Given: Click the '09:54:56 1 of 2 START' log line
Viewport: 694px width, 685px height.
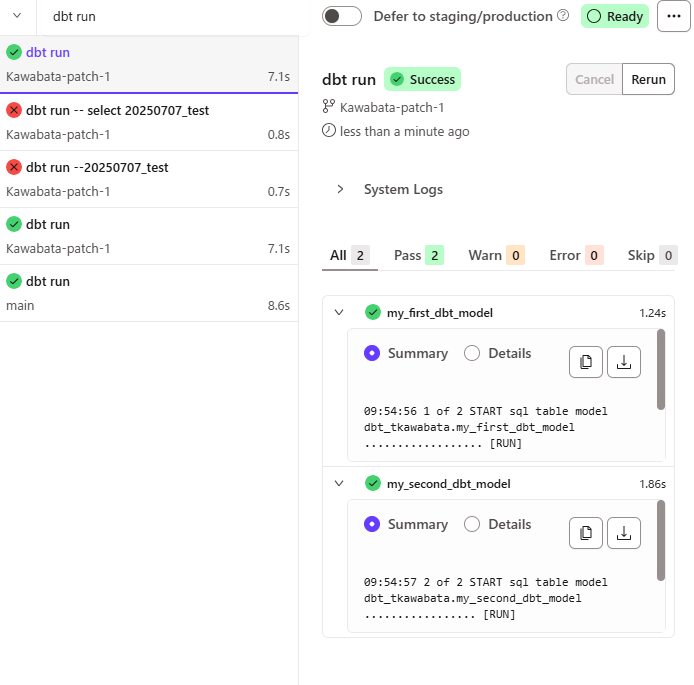Looking at the screenshot, I should point(486,411).
